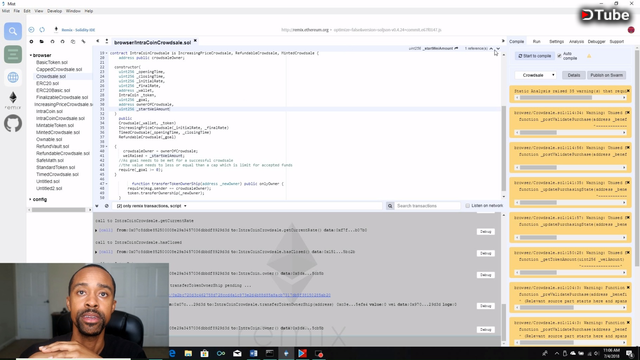Click the Wallets sidebar icon
Viewport: 640px width, 360px height.
(x=13, y=54)
